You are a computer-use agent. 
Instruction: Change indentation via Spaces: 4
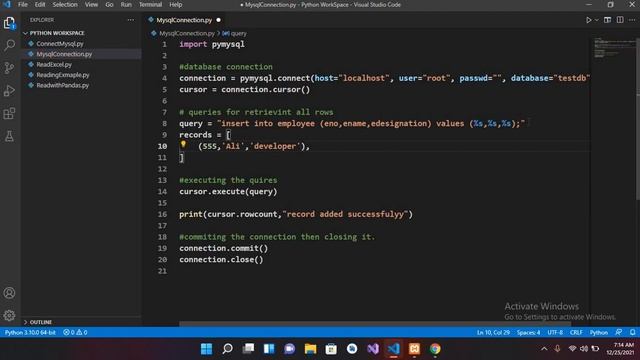point(528,333)
